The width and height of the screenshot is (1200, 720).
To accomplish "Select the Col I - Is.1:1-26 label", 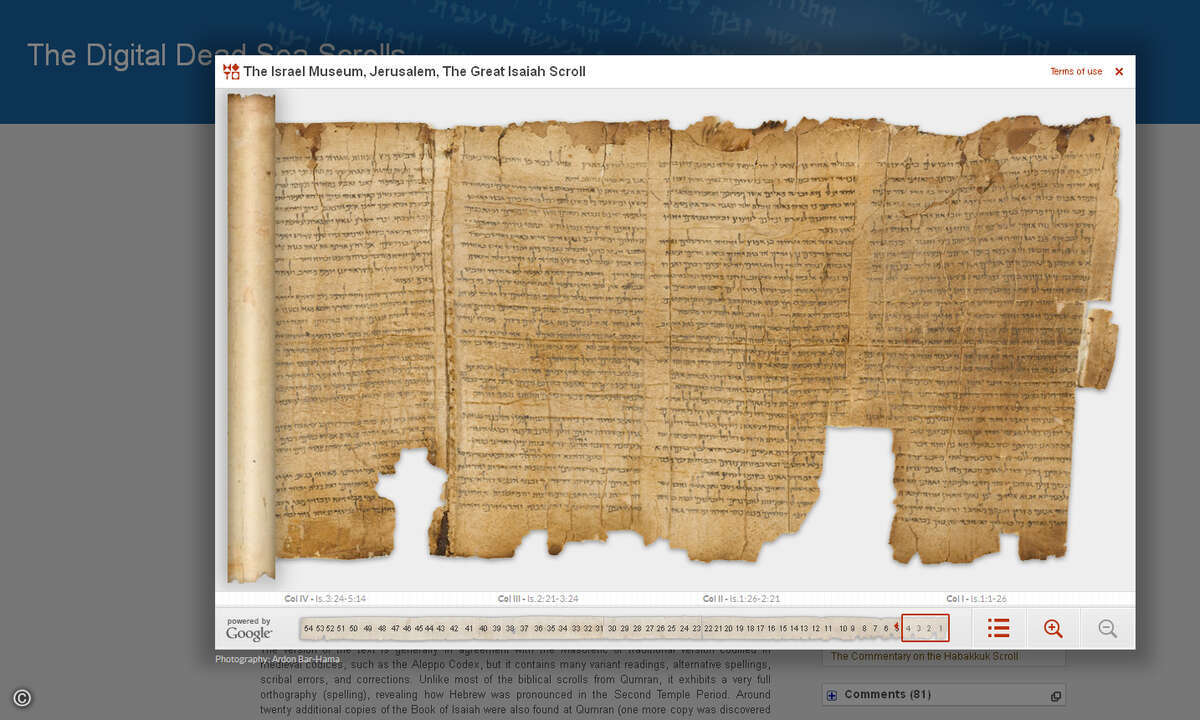I will coord(977,598).
